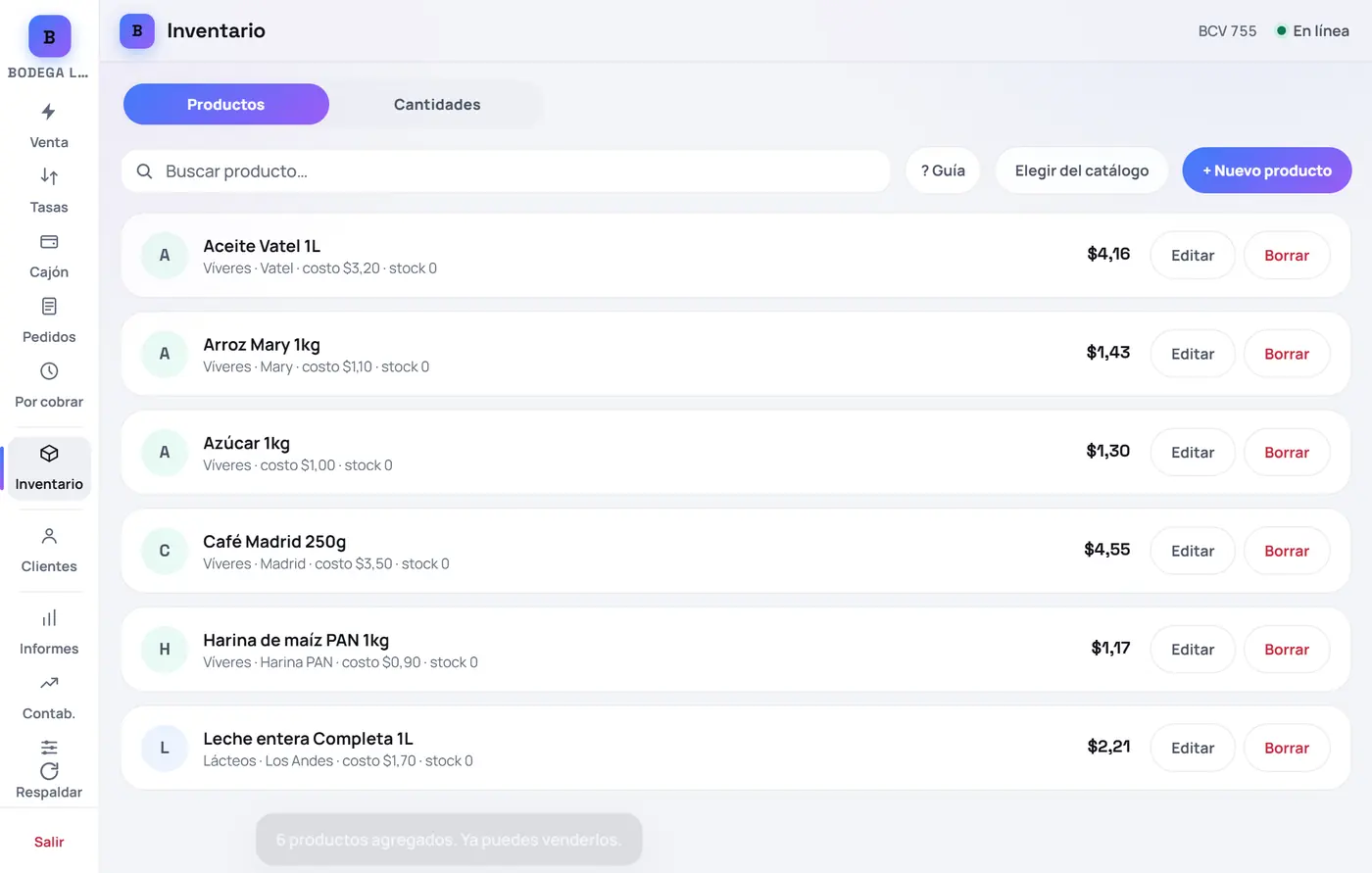Click the H avatar of Harina PAN
This screenshot has width=1372, height=873.
coord(165,650)
